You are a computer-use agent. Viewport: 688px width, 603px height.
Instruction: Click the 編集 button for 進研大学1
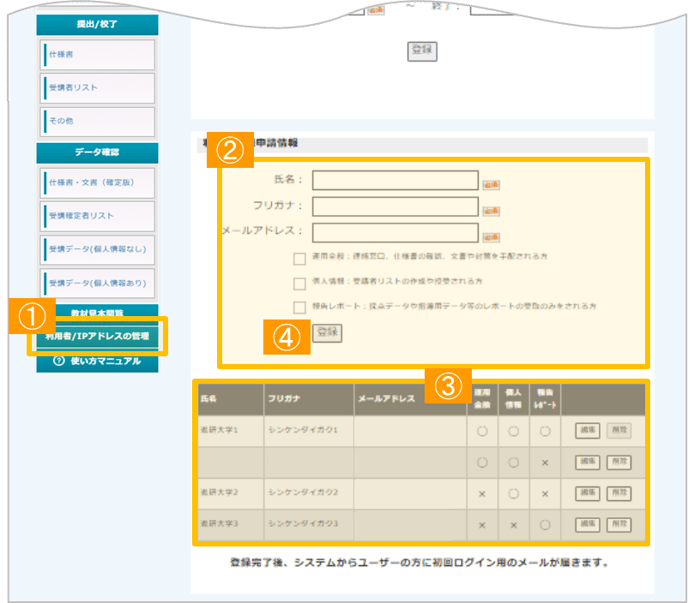[x=588, y=432]
